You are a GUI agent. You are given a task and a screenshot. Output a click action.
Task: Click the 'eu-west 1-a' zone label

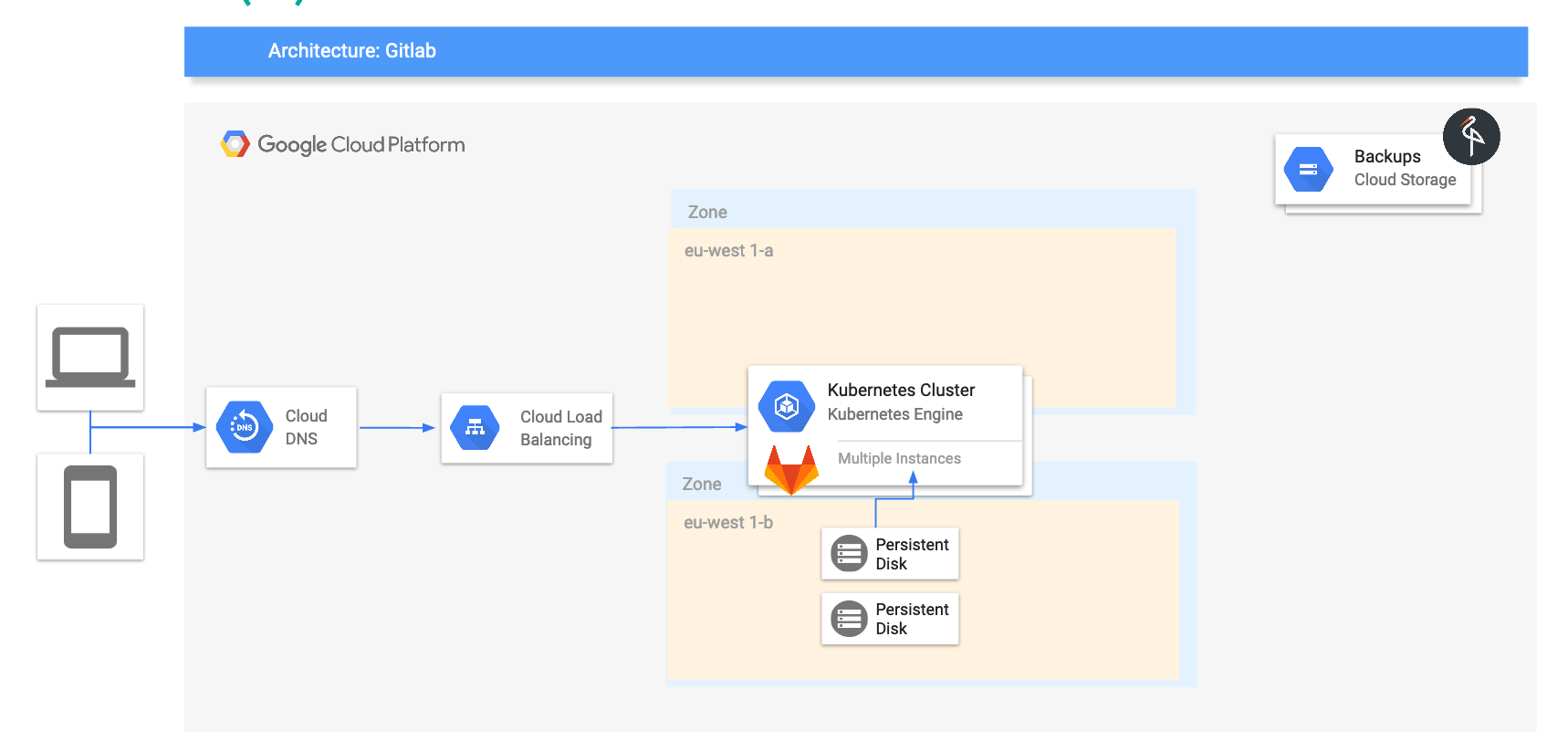pyautogui.click(x=728, y=251)
